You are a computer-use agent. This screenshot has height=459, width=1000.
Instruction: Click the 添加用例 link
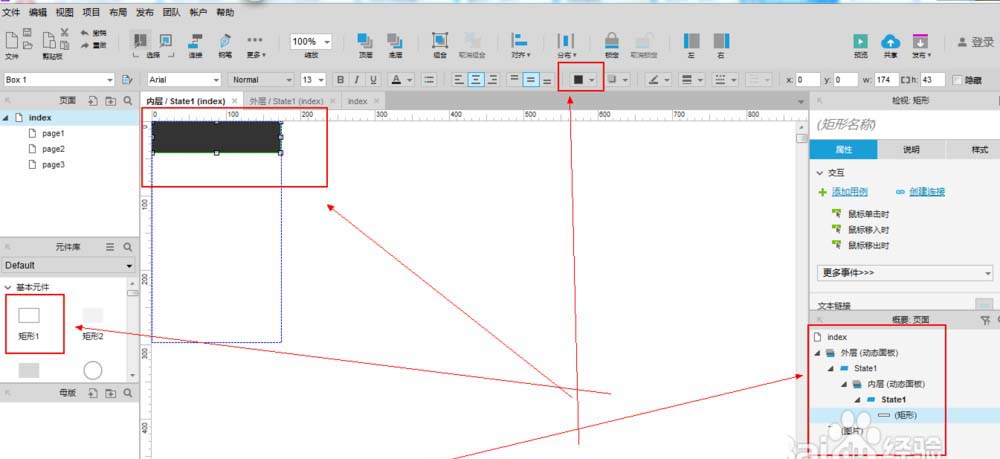click(x=849, y=192)
